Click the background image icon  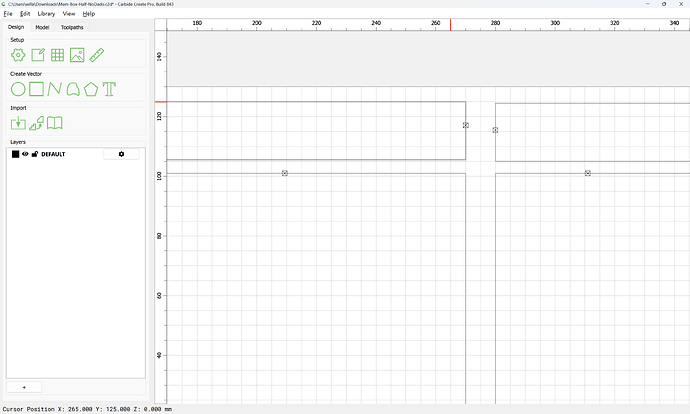(77, 55)
